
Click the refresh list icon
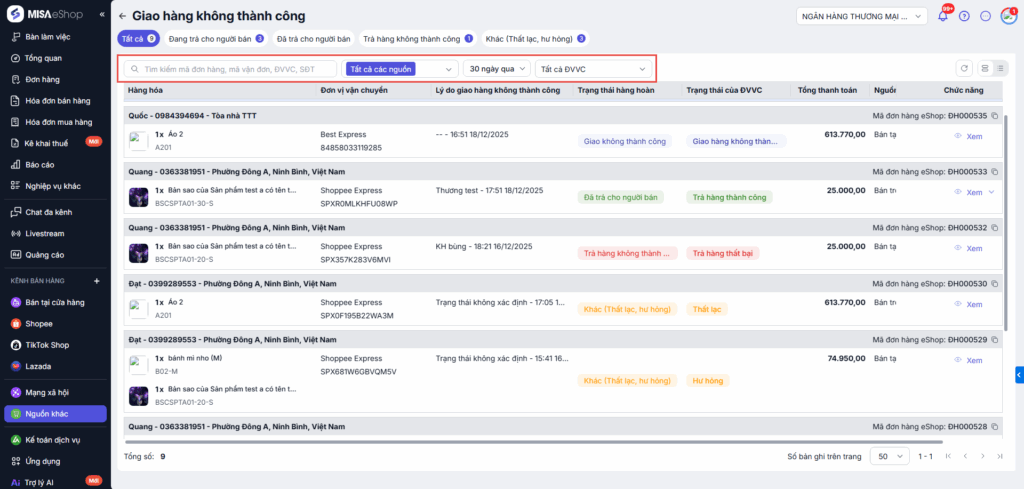point(963,68)
